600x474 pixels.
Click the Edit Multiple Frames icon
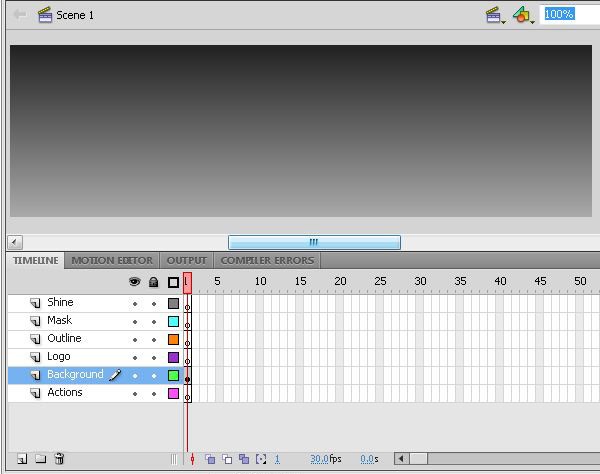coord(244,459)
